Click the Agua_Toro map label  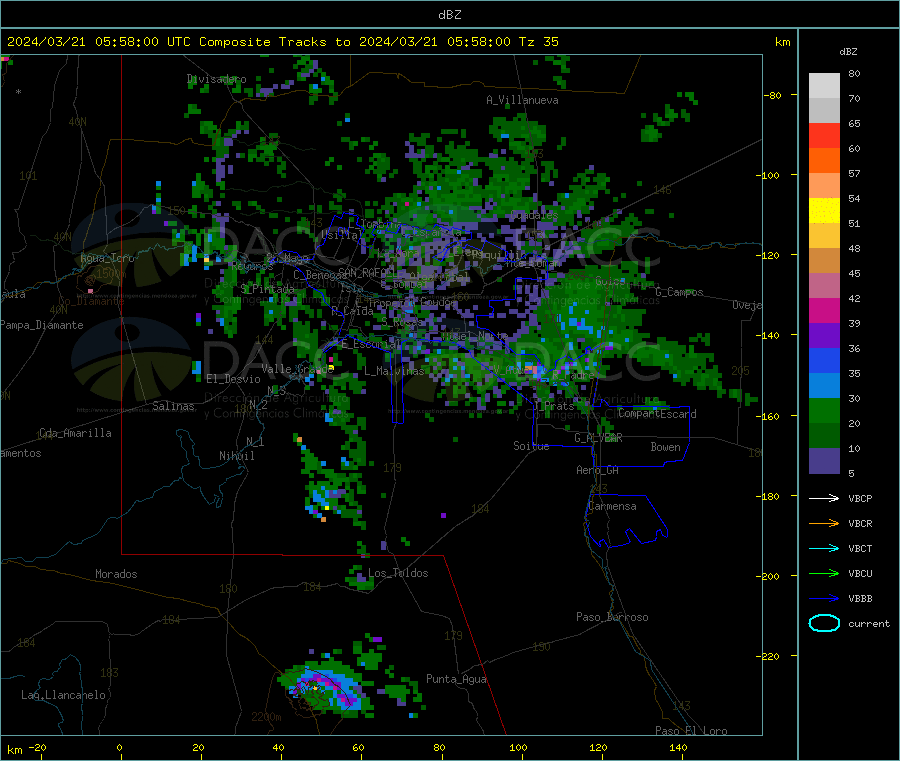pyautogui.click(x=107, y=258)
